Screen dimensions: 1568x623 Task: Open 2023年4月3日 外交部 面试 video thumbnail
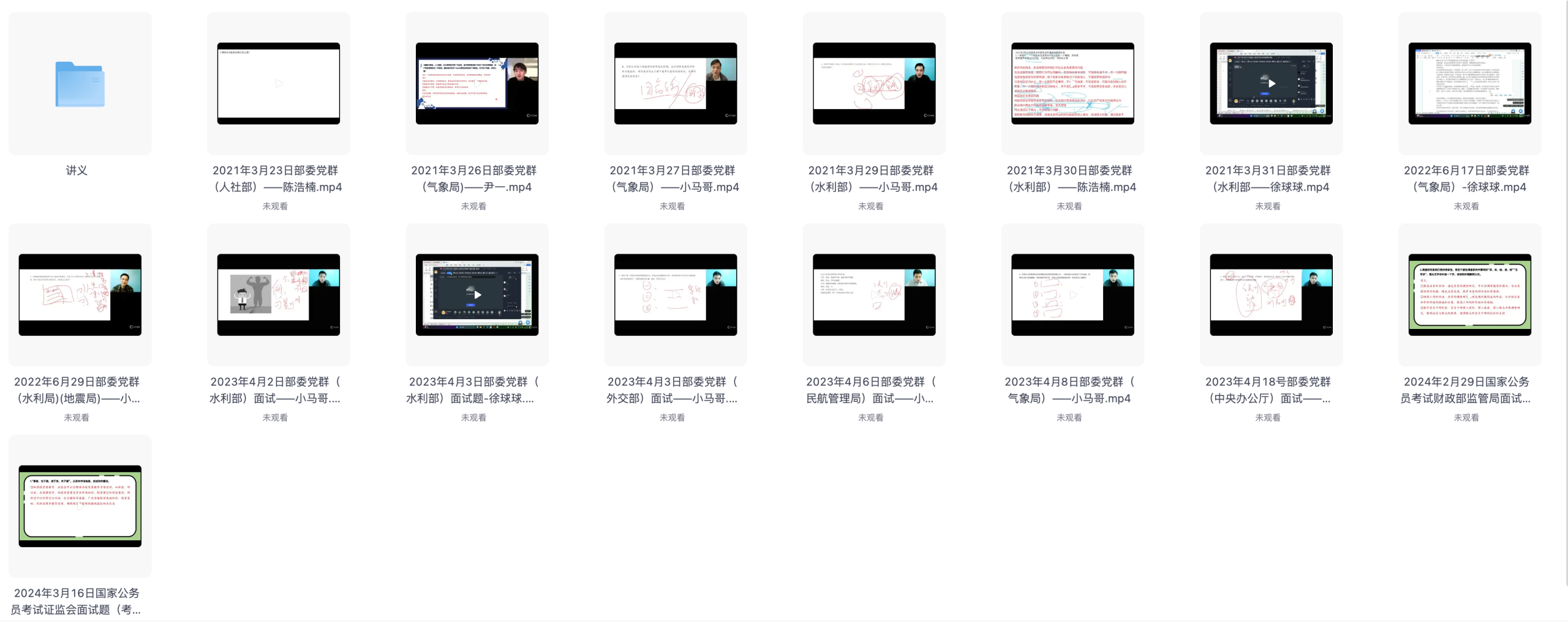click(675, 295)
